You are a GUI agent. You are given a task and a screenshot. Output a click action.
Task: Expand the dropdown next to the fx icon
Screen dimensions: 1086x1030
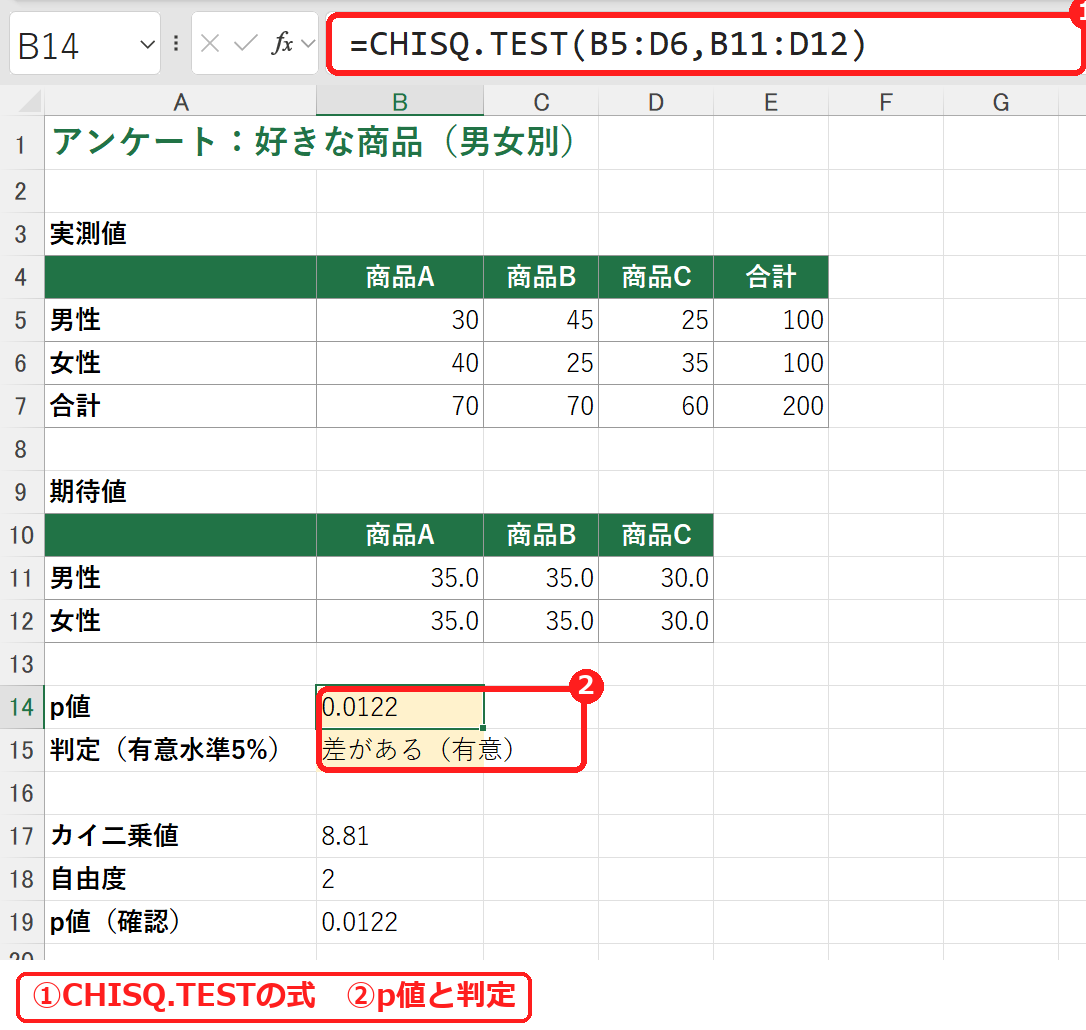click(x=308, y=44)
